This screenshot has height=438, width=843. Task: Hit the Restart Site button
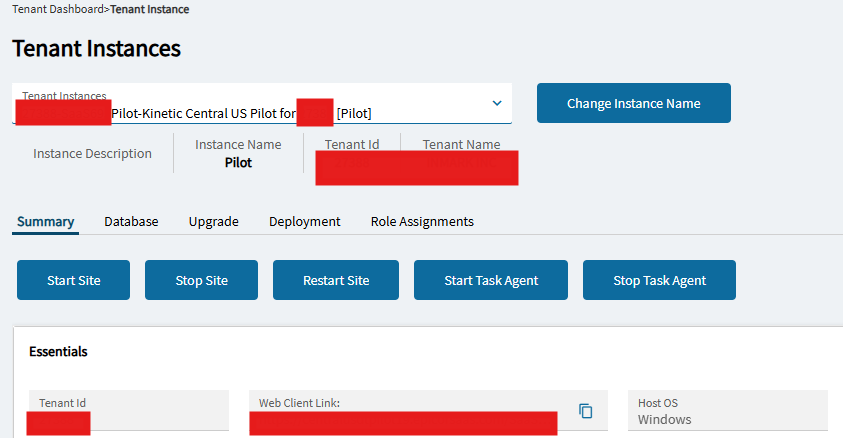click(336, 280)
